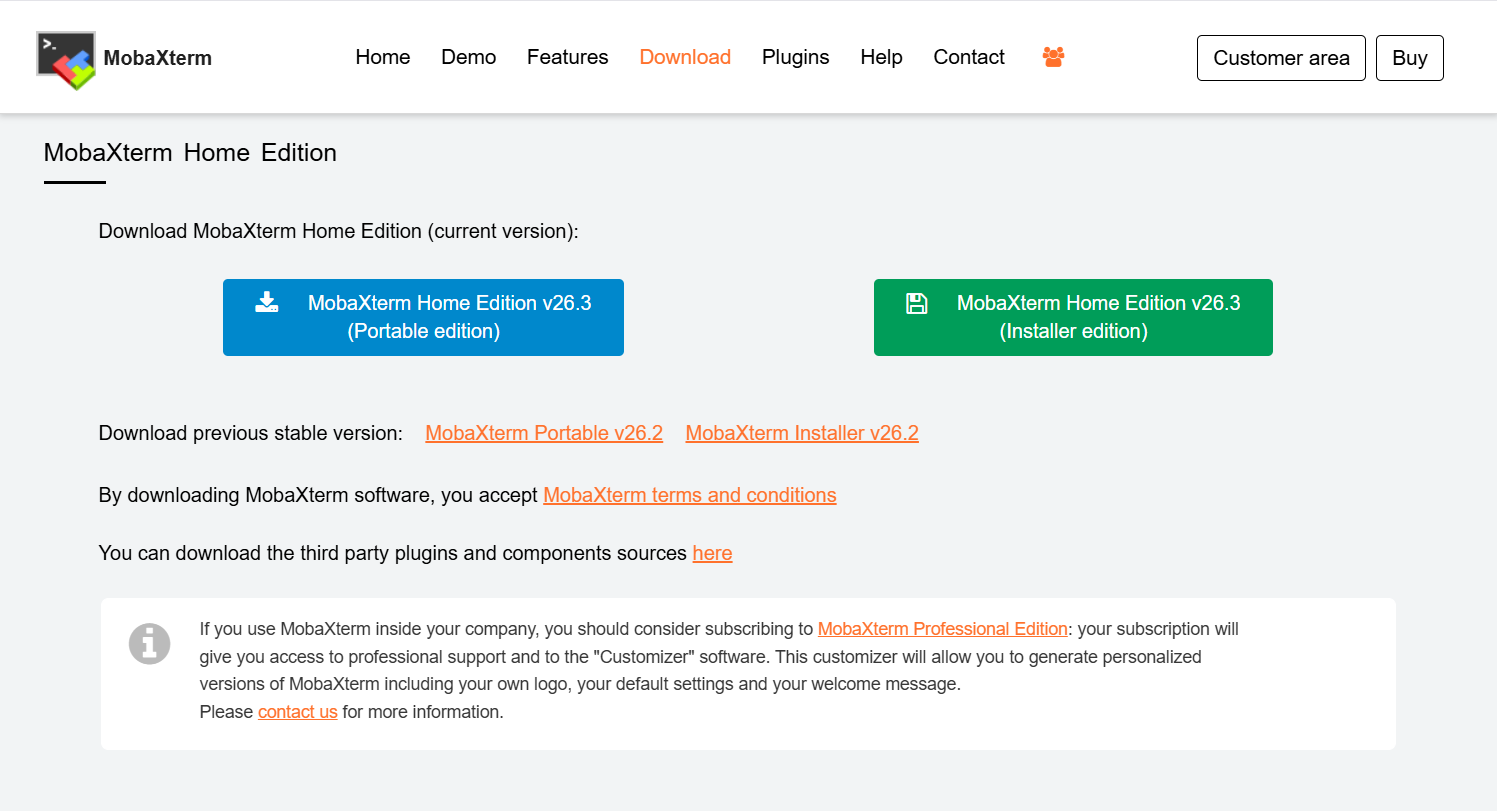Viewport: 1497px width, 811px height.
Task: Open MobaXterm Portable v26.2 link
Action: [x=544, y=433]
